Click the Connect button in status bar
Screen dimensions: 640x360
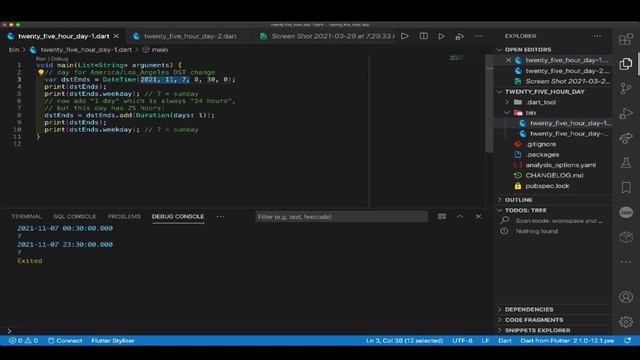pos(65,340)
